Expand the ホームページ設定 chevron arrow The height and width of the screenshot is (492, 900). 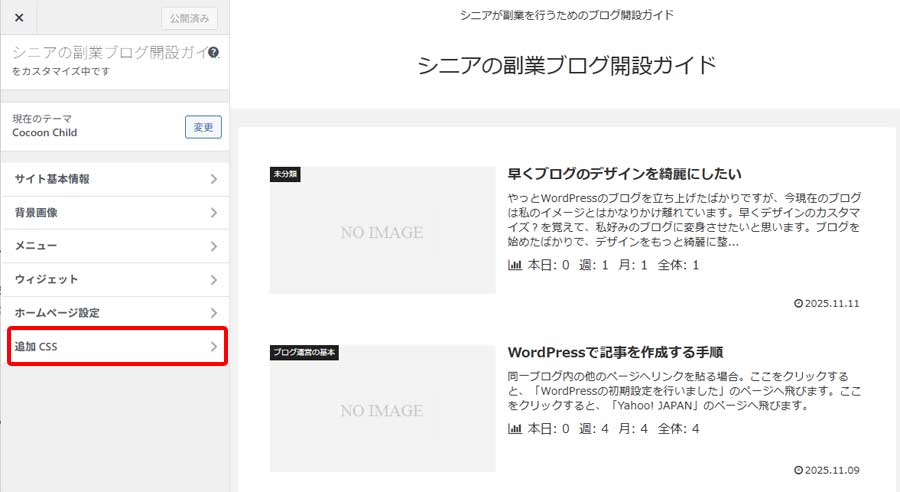213,313
